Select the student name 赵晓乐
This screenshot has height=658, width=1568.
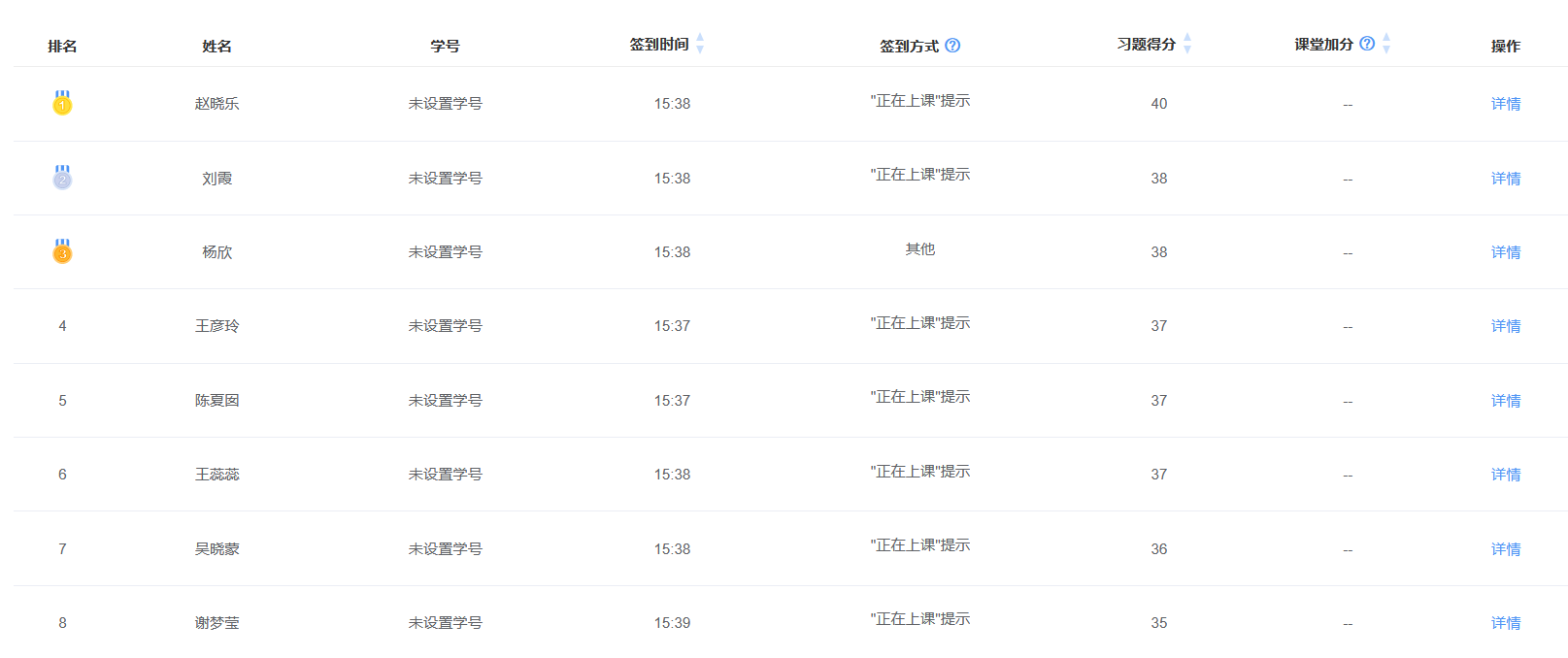[217, 104]
